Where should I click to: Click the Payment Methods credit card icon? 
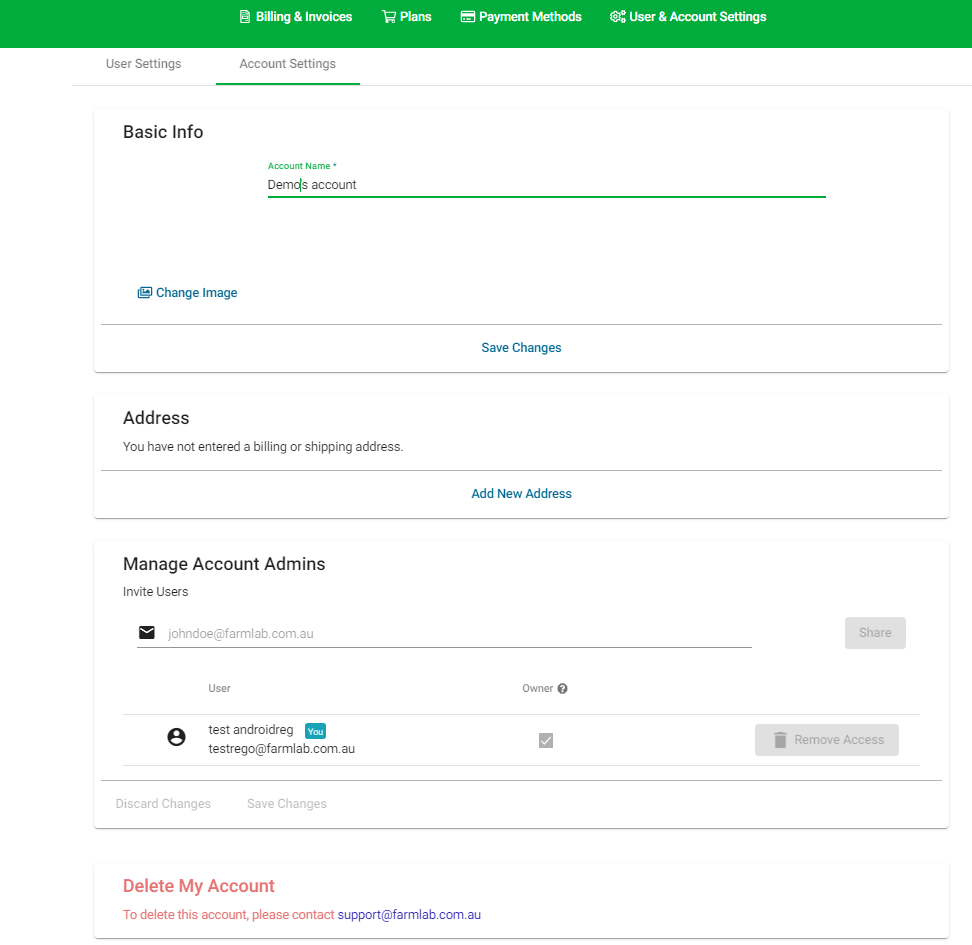(x=467, y=17)
